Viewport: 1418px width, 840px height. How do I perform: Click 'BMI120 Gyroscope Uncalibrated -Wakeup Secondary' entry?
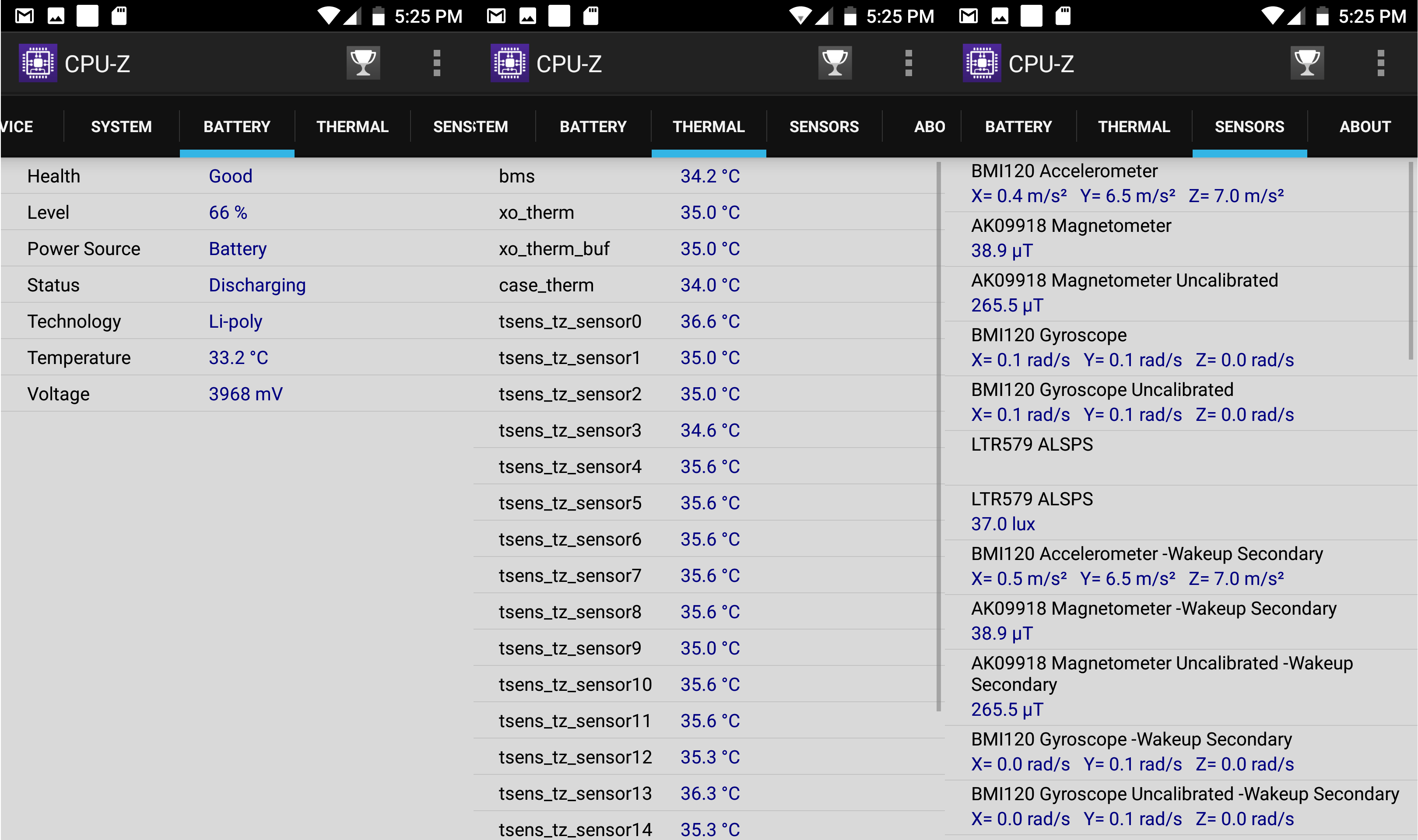[x=1181, y=807]
